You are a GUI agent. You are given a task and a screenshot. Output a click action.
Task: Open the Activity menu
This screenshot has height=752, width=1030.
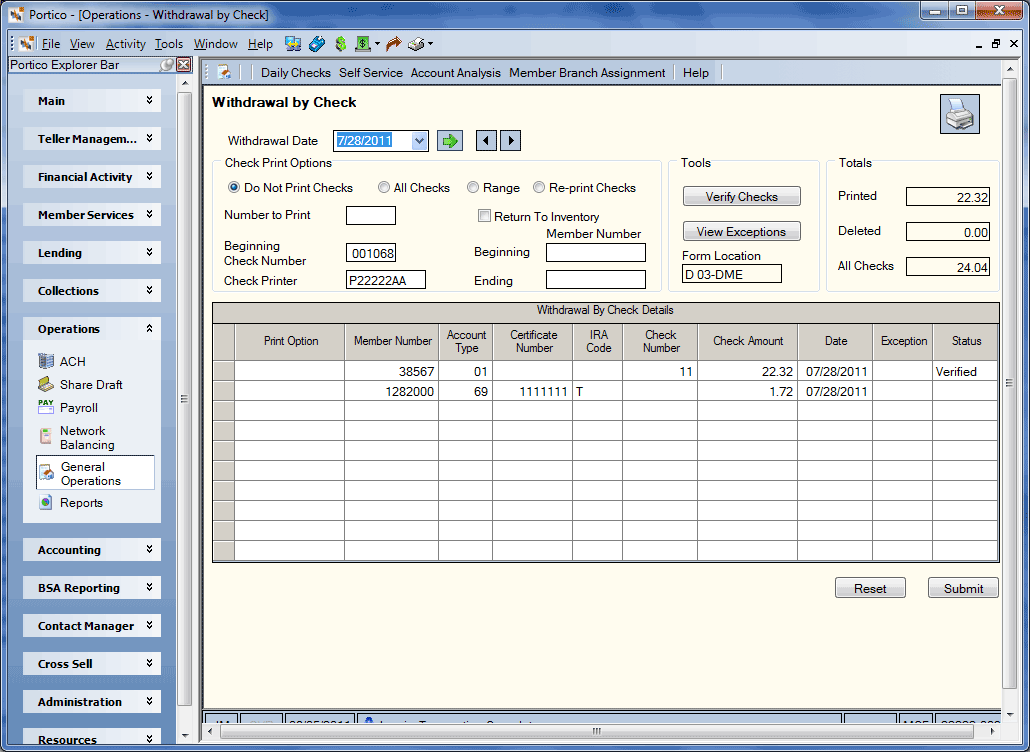click(x=125, y=44)
